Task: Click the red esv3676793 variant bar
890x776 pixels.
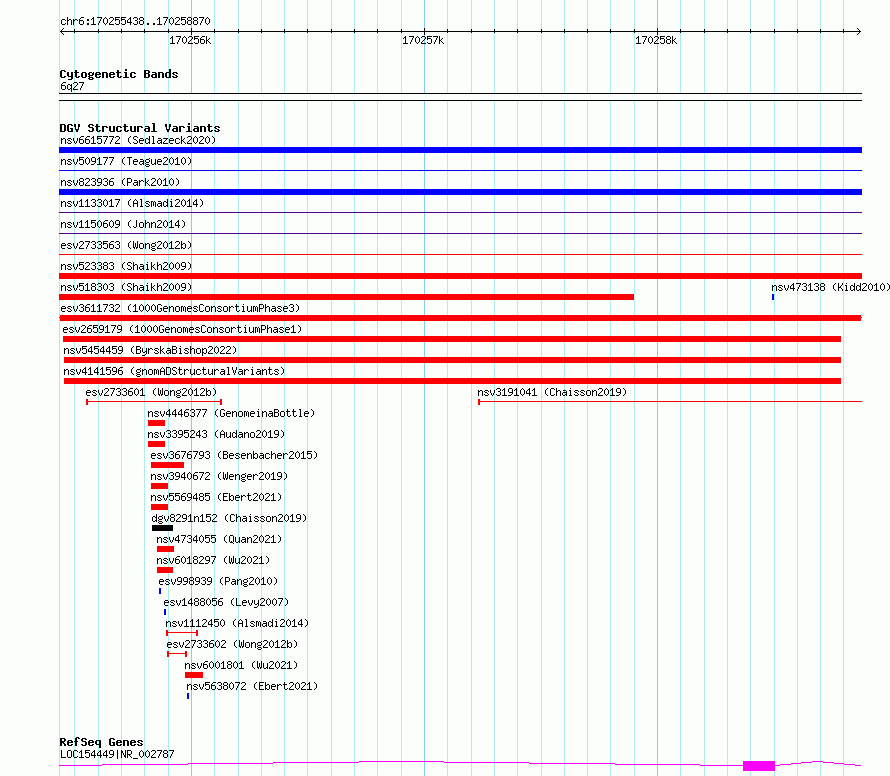Action: tap(167, 465)
